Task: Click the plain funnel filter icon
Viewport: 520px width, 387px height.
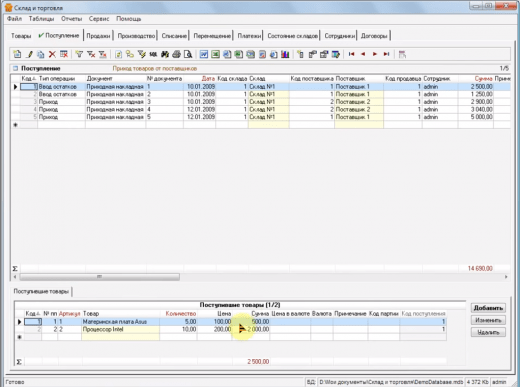Action: 79,54
